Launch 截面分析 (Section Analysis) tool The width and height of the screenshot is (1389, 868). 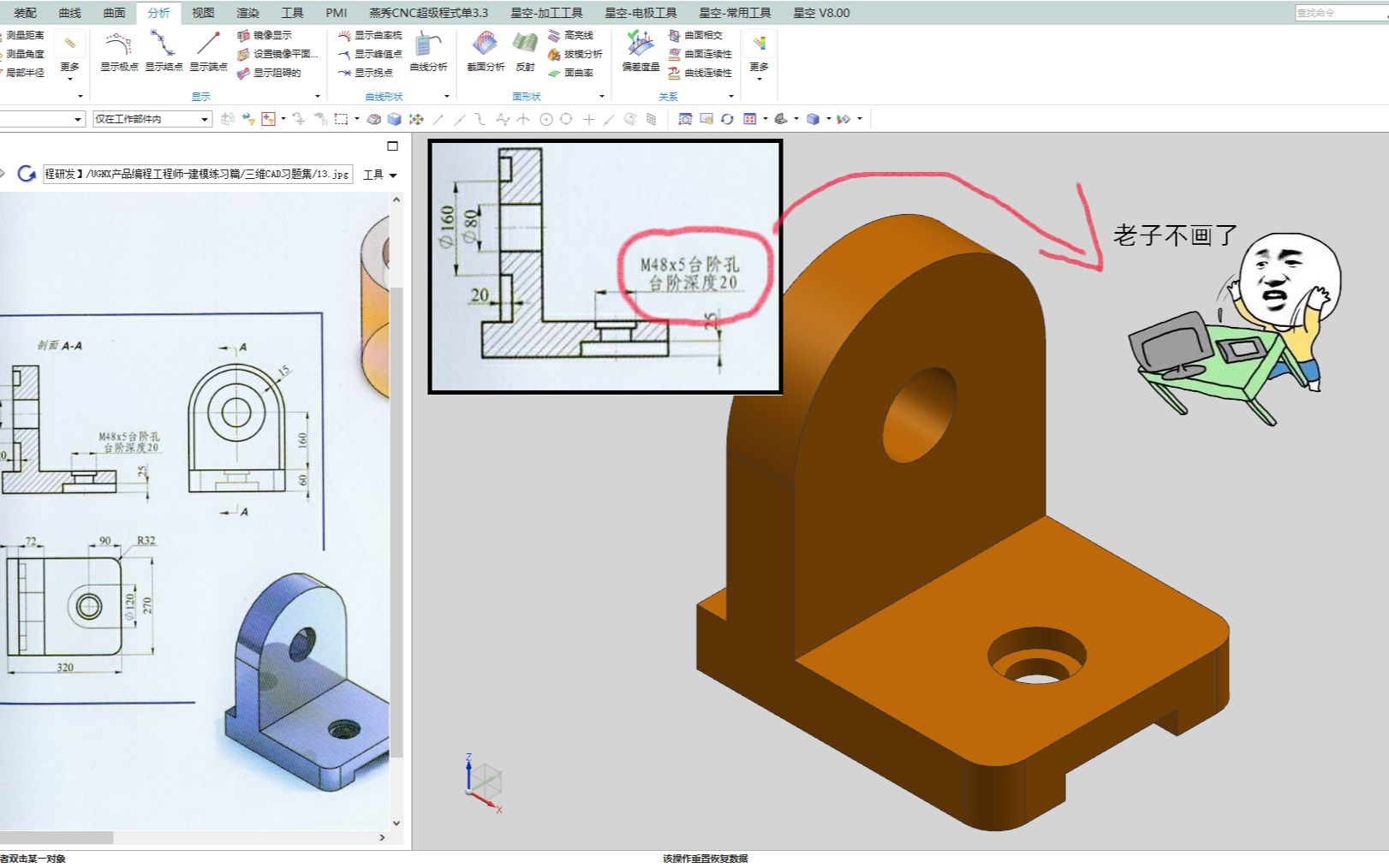[485, 50]
